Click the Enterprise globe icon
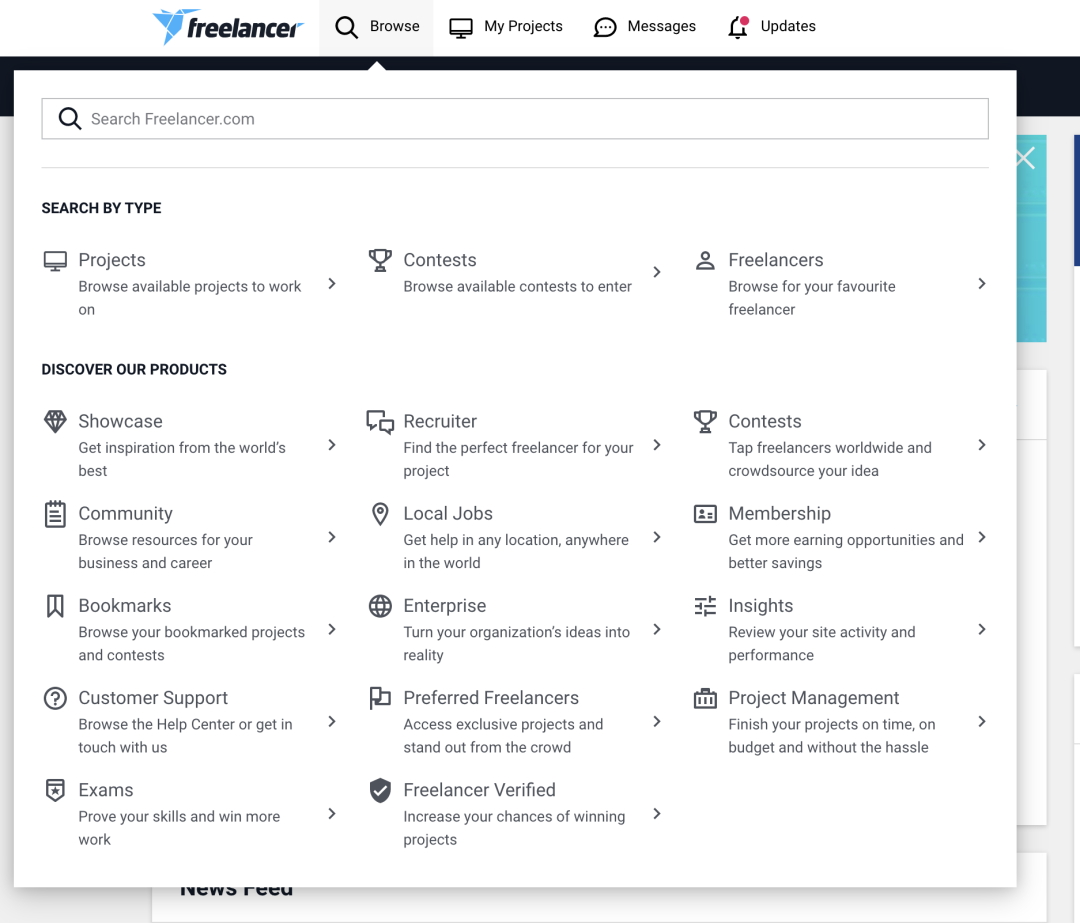The image size is (1080, 923). click(x=380, y=606)
